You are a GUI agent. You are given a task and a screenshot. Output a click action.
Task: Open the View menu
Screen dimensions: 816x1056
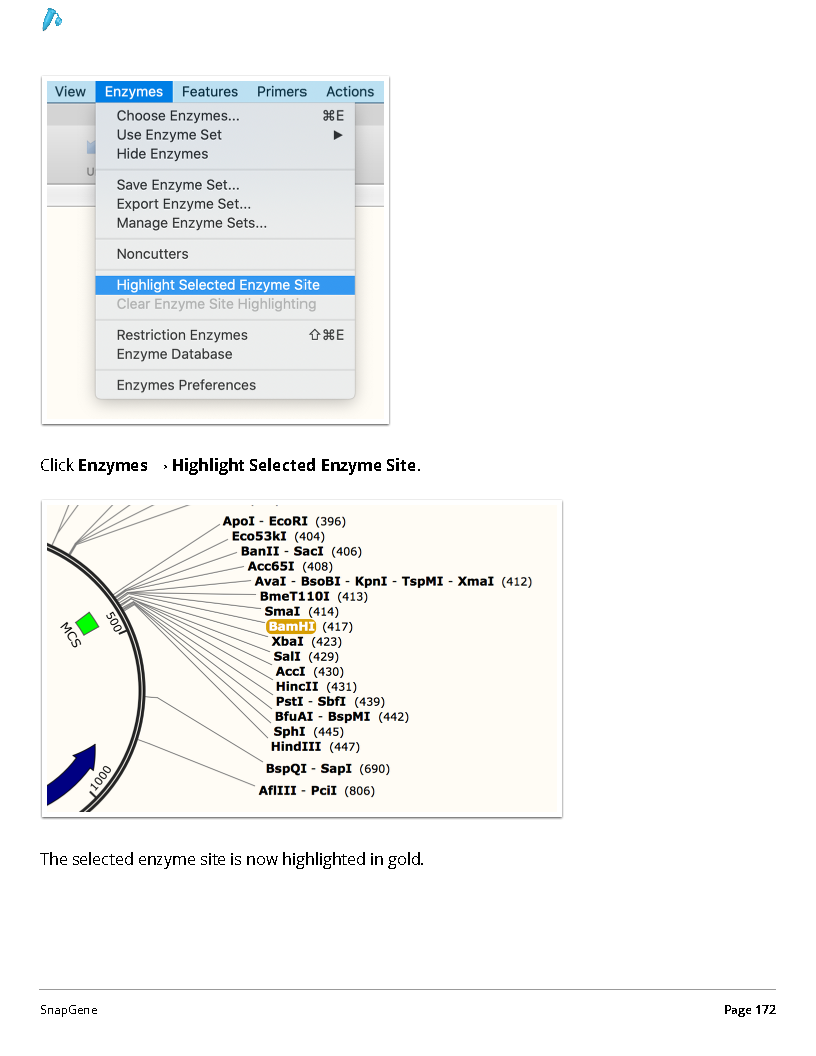pyautogui.click(x=70, y=92)
